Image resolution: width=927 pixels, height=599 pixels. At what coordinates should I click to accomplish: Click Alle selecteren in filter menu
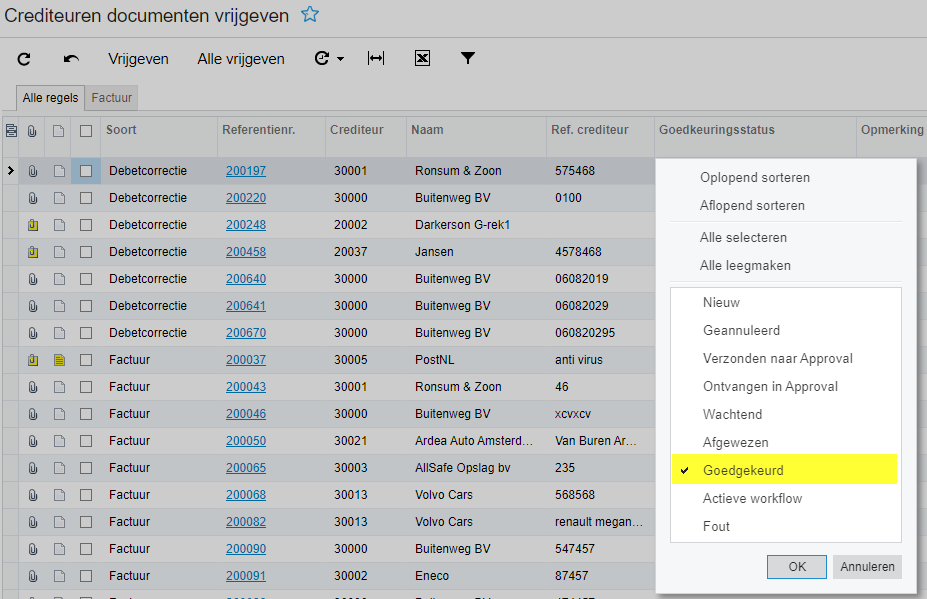tap(743, 237)
